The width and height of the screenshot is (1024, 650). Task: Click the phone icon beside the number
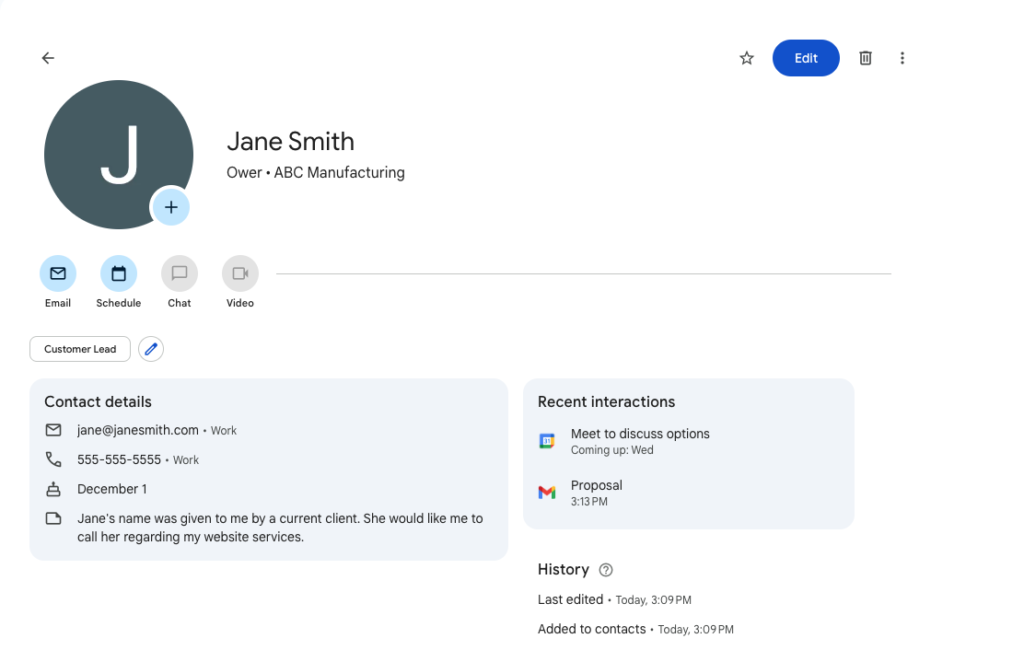(53, 460)
